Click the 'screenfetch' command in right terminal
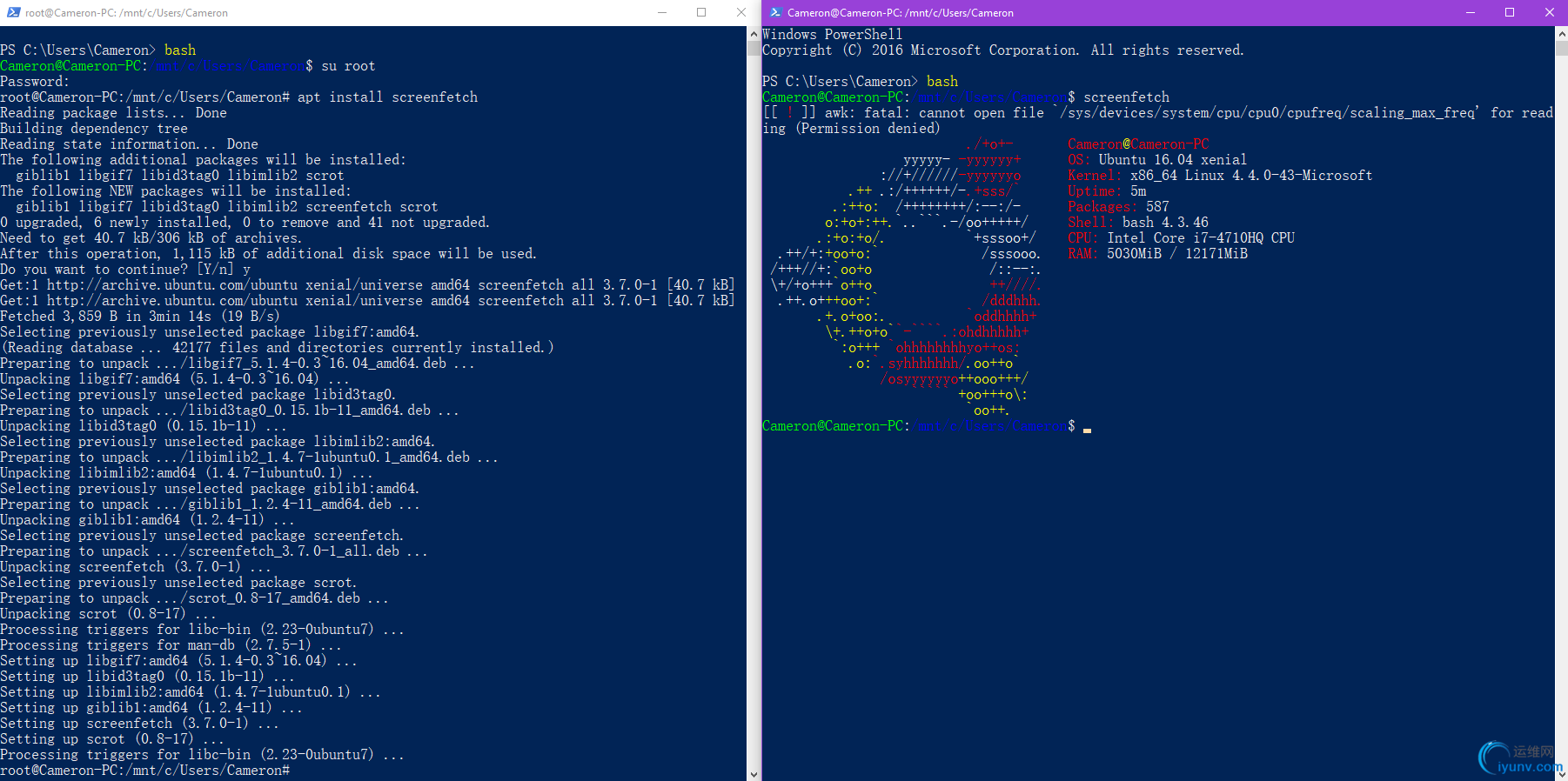 click(1126, 97)
